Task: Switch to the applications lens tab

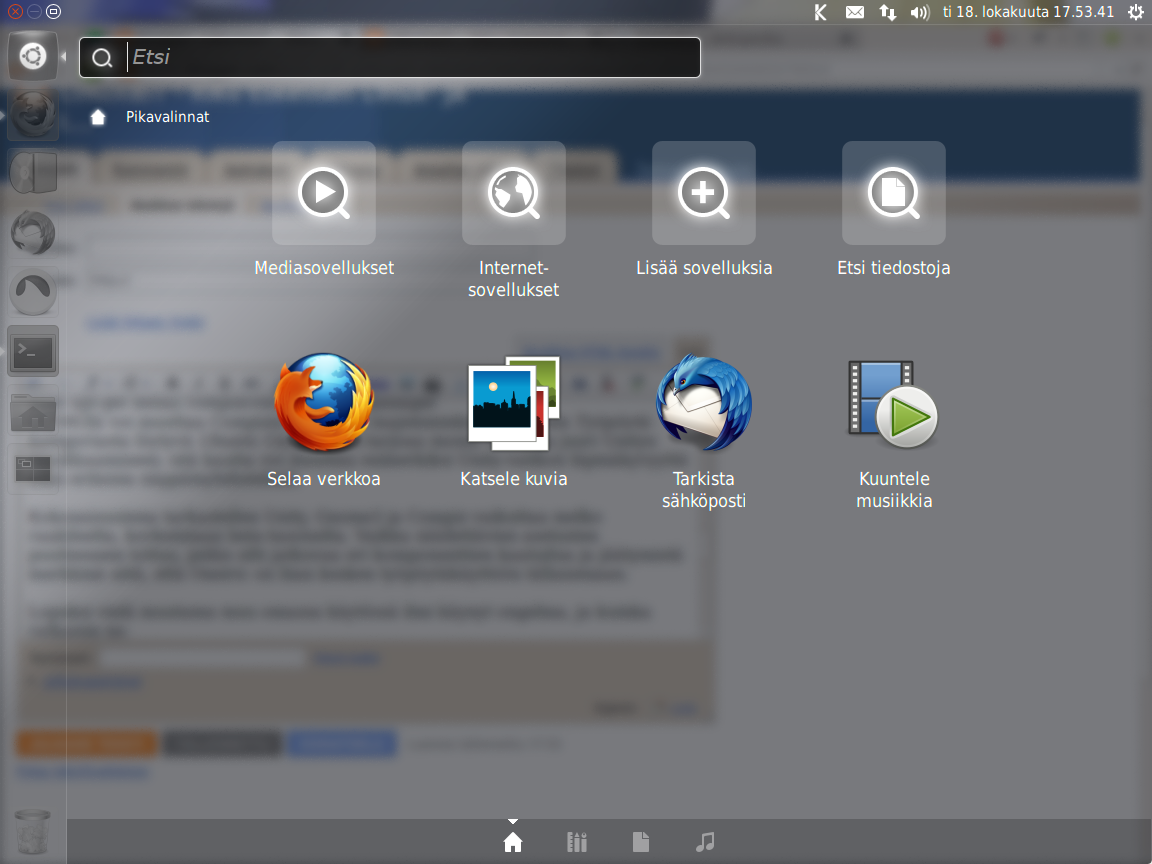Action: tap(577, 842)
